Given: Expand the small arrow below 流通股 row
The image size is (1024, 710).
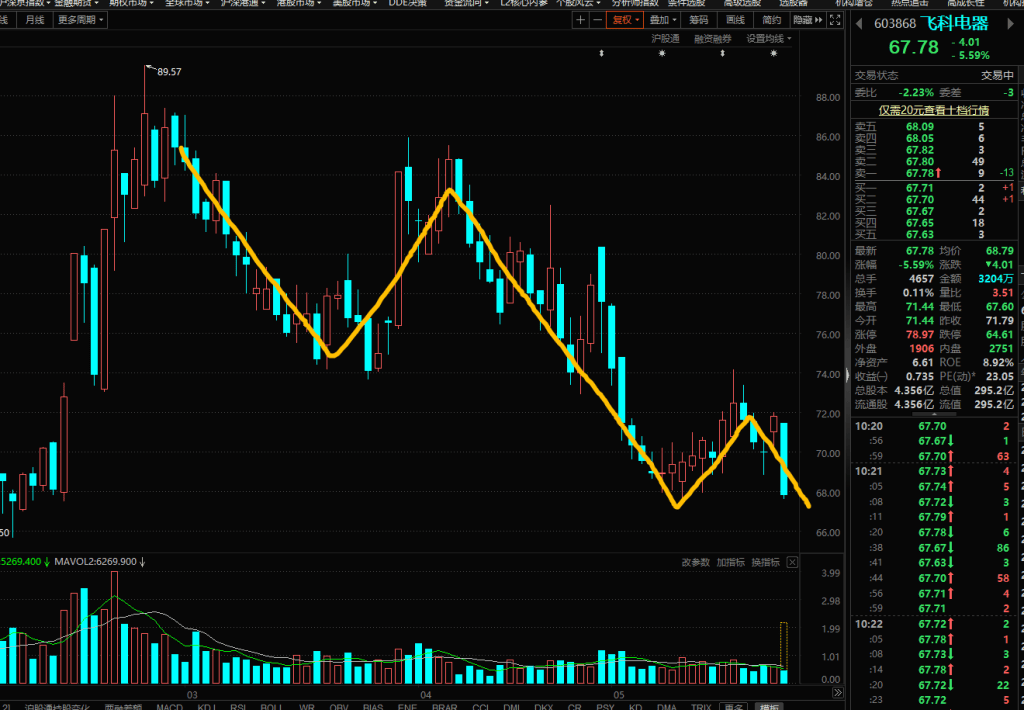Looking at the screenshot, I should (x=934, y=414).
